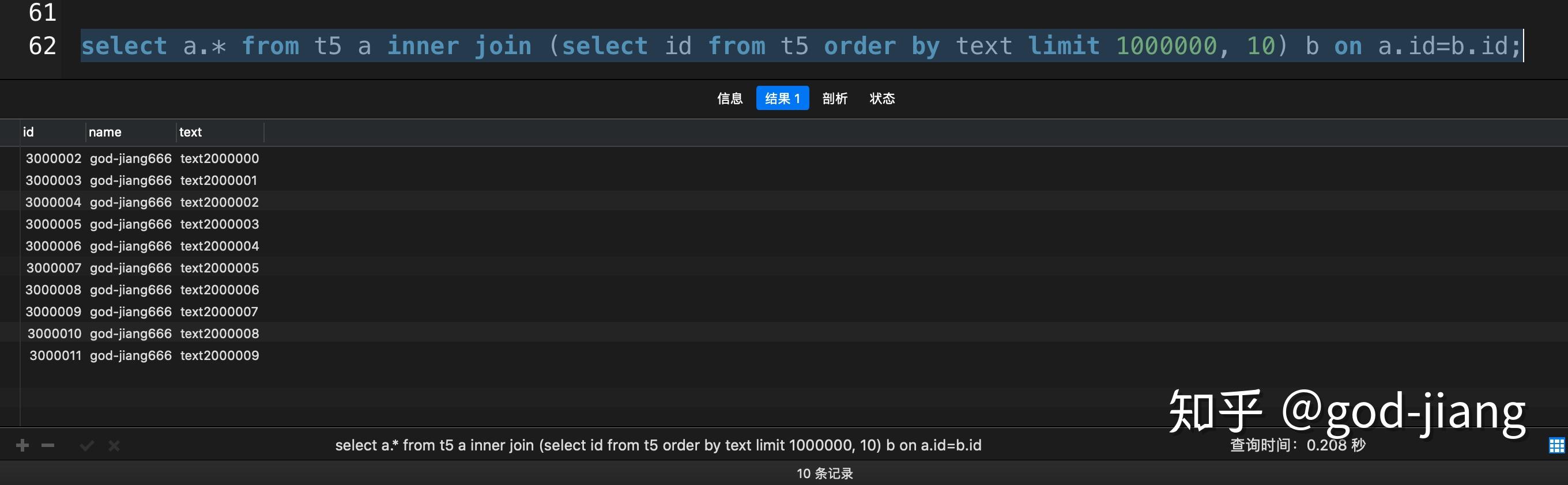Screen dimensions: 1568x485
Task: Click the query time 0.208 秒 status text
Action: (1298, 445)
